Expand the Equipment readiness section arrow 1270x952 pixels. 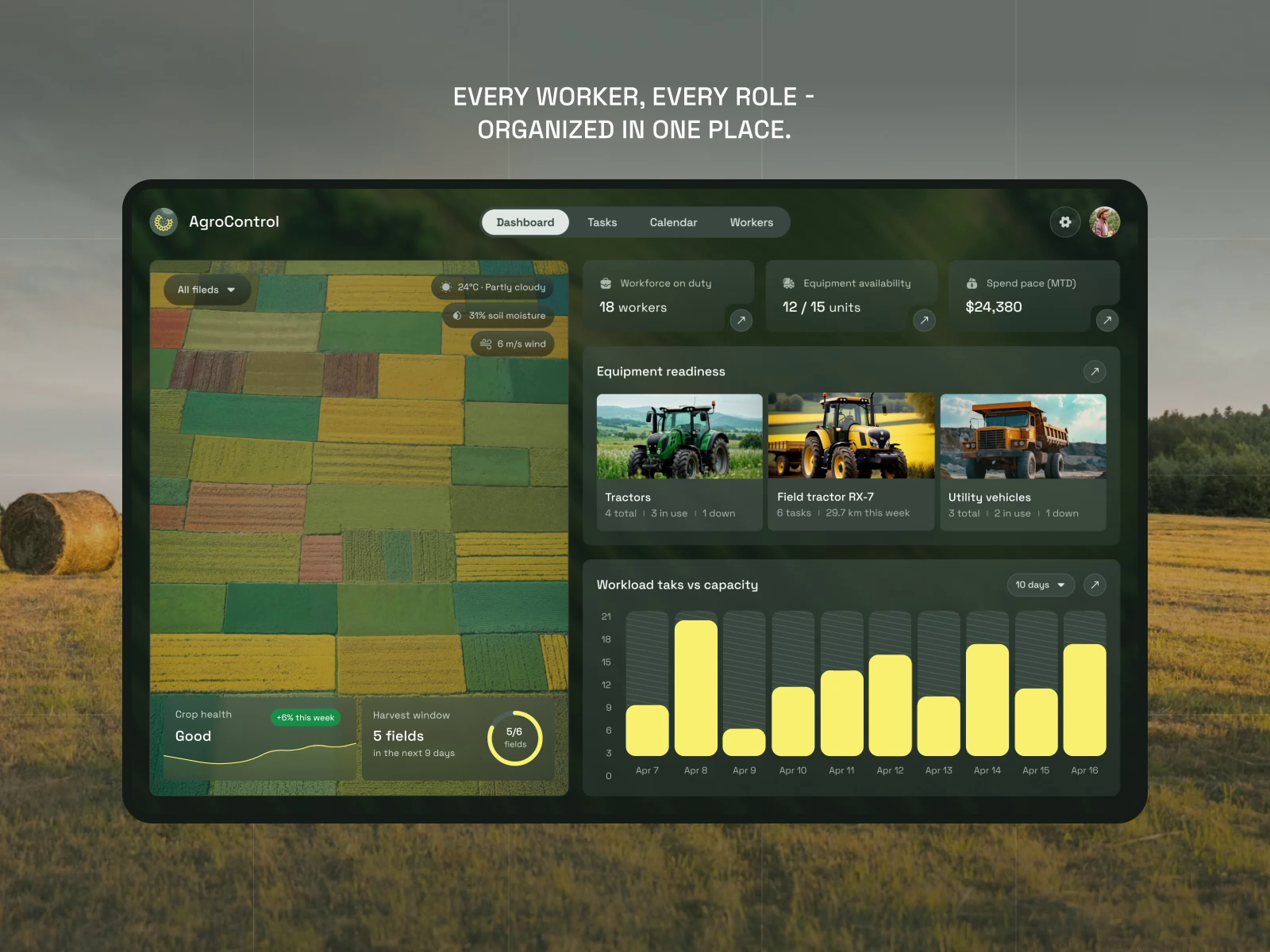(x=1095, y=371)
